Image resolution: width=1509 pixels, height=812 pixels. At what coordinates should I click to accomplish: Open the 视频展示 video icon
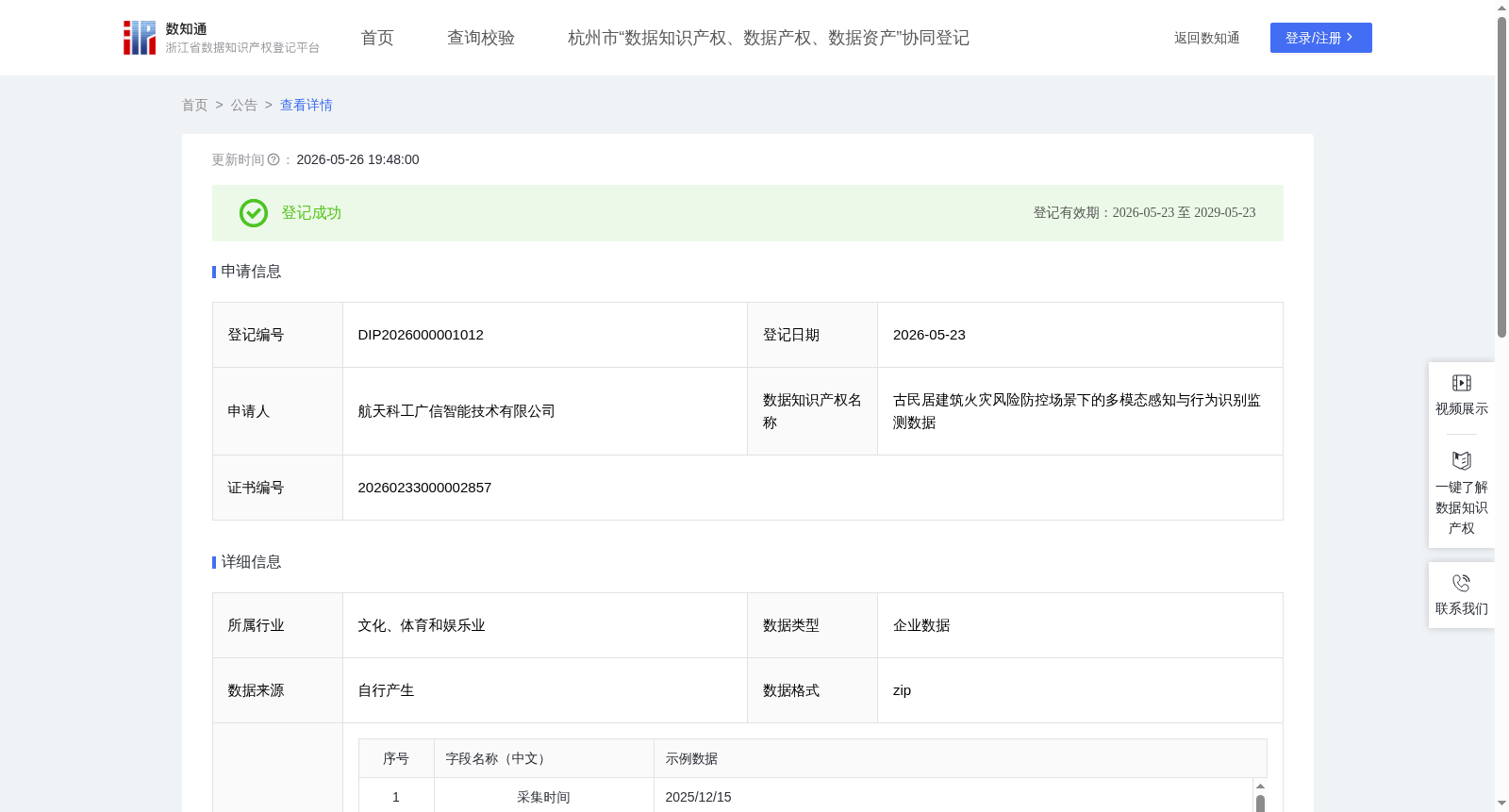click(1462, 383)
